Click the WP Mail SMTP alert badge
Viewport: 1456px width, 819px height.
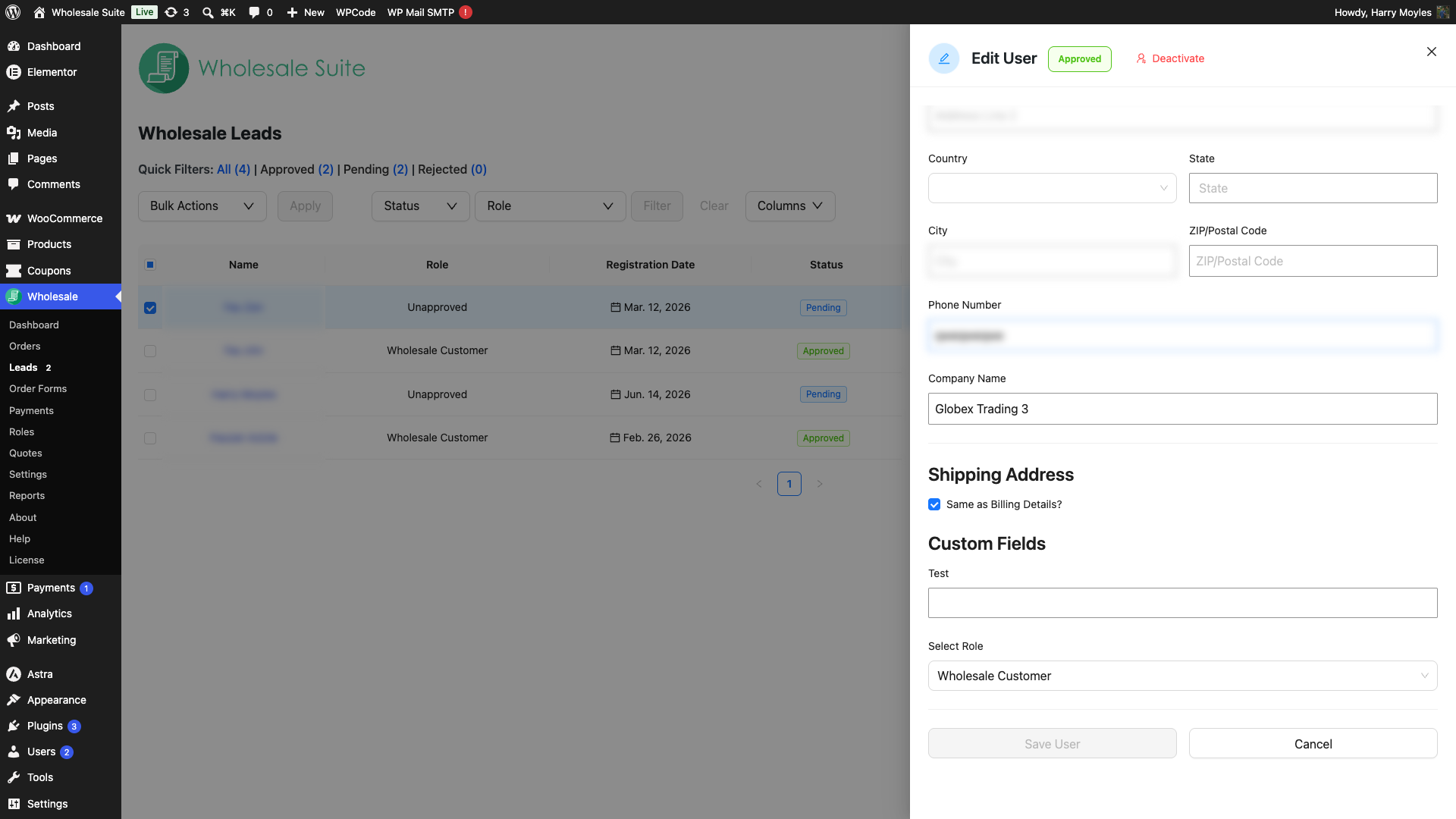tap(466, 12)
